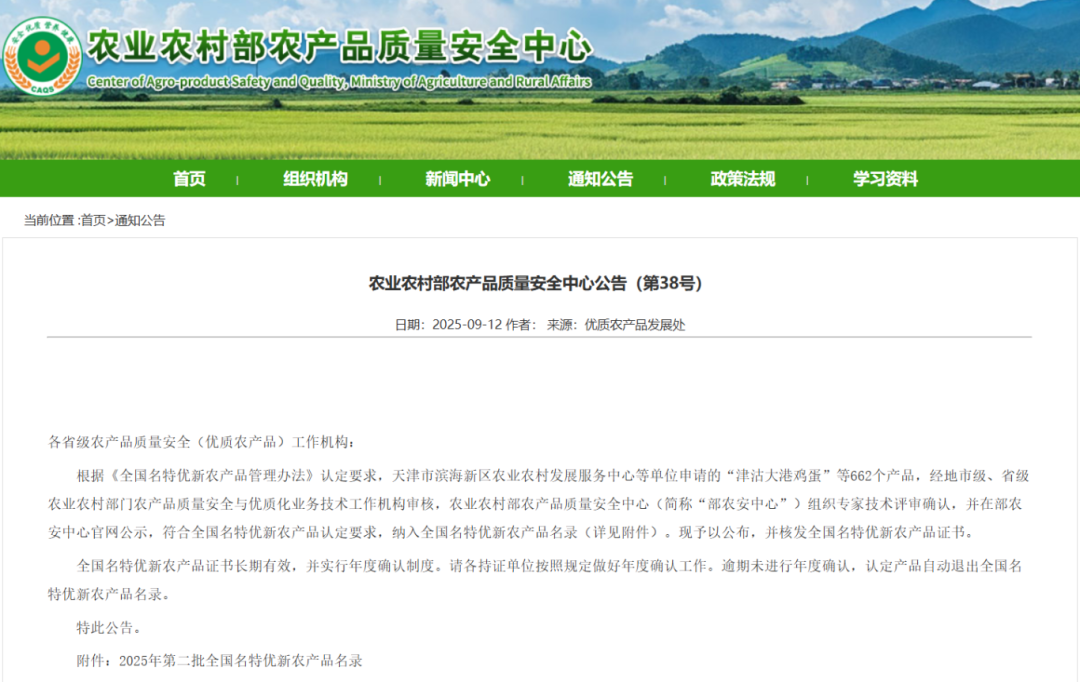Open 政策法规 navigation item
The width and height of the screenshot is (1080, 682).
pos(742,179)
